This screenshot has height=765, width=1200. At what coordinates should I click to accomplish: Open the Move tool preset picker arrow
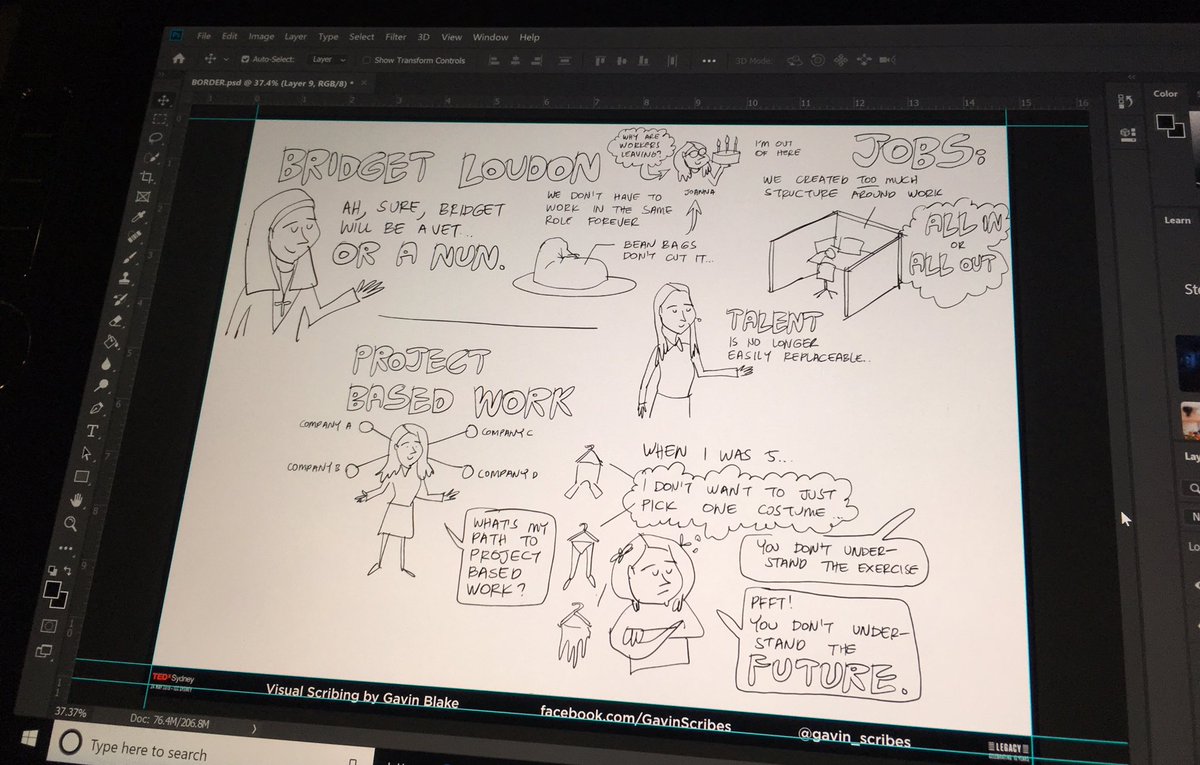[x=226, y=60]
